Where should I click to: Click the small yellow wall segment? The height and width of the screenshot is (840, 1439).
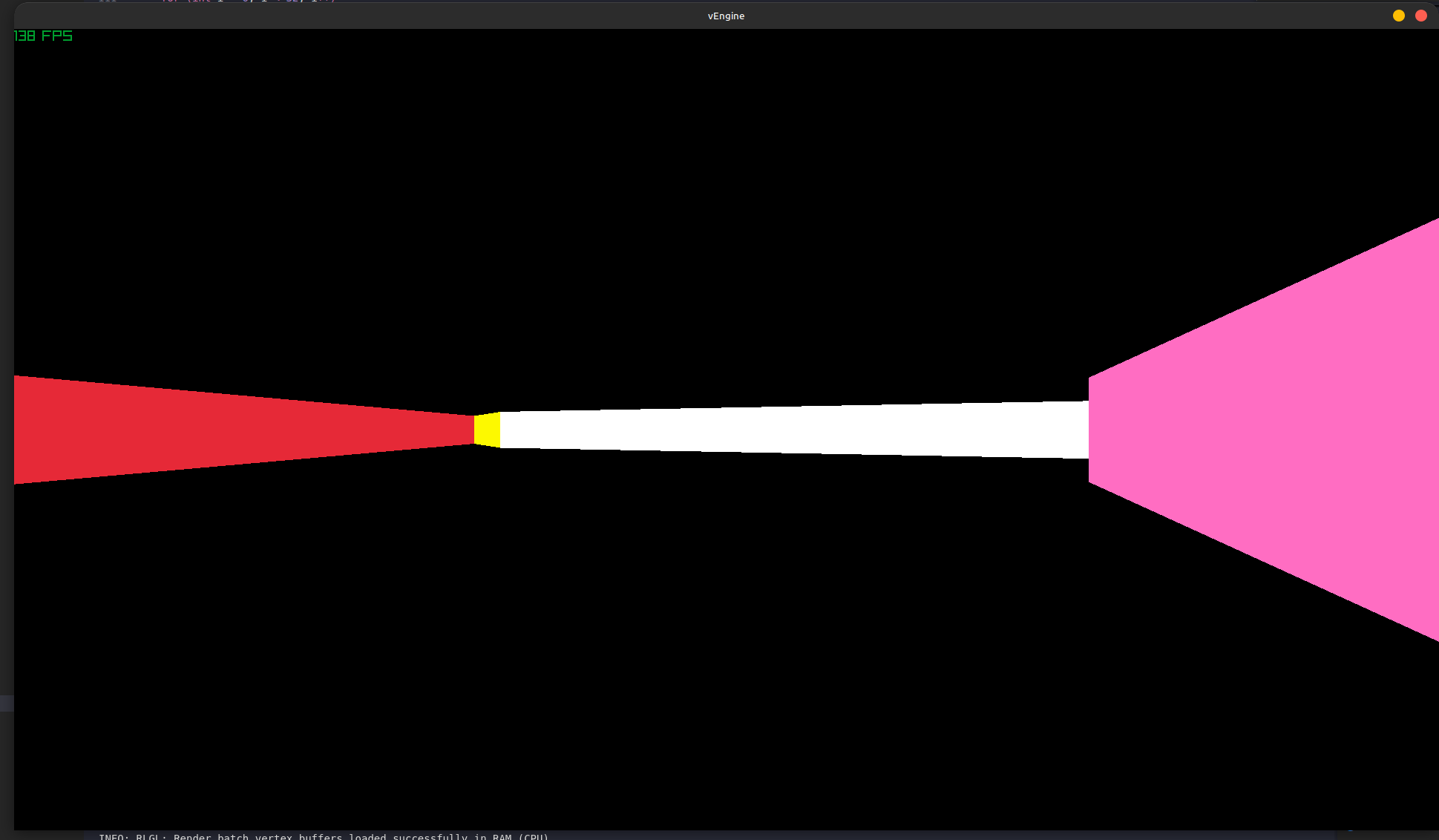click(487, 430)
